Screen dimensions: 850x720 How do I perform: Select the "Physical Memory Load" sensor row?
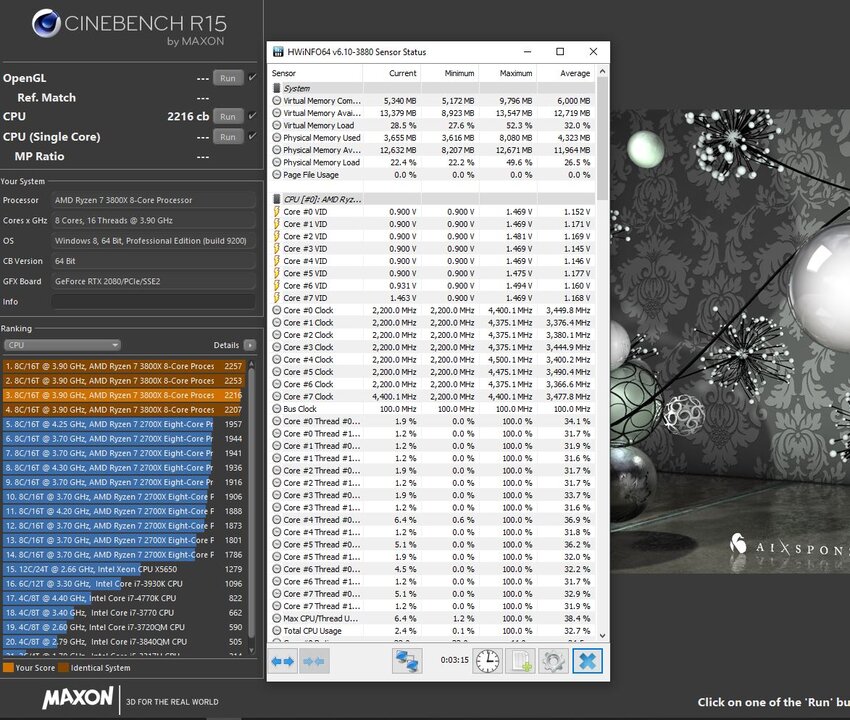click(432, 162)
